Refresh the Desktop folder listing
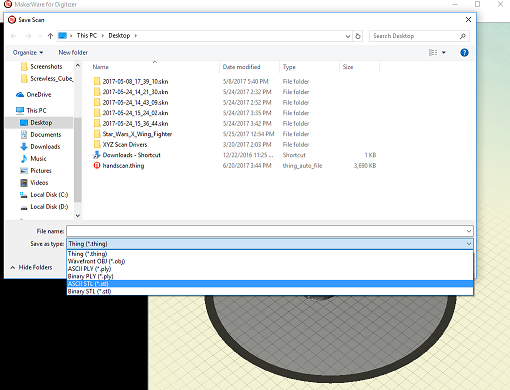 click(358, 36)
